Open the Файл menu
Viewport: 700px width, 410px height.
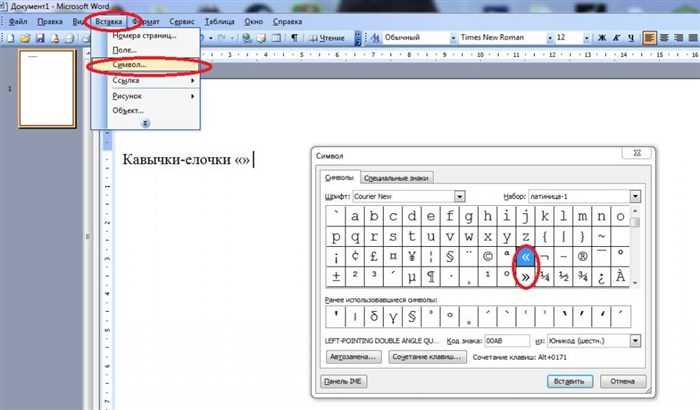[18, 21]
